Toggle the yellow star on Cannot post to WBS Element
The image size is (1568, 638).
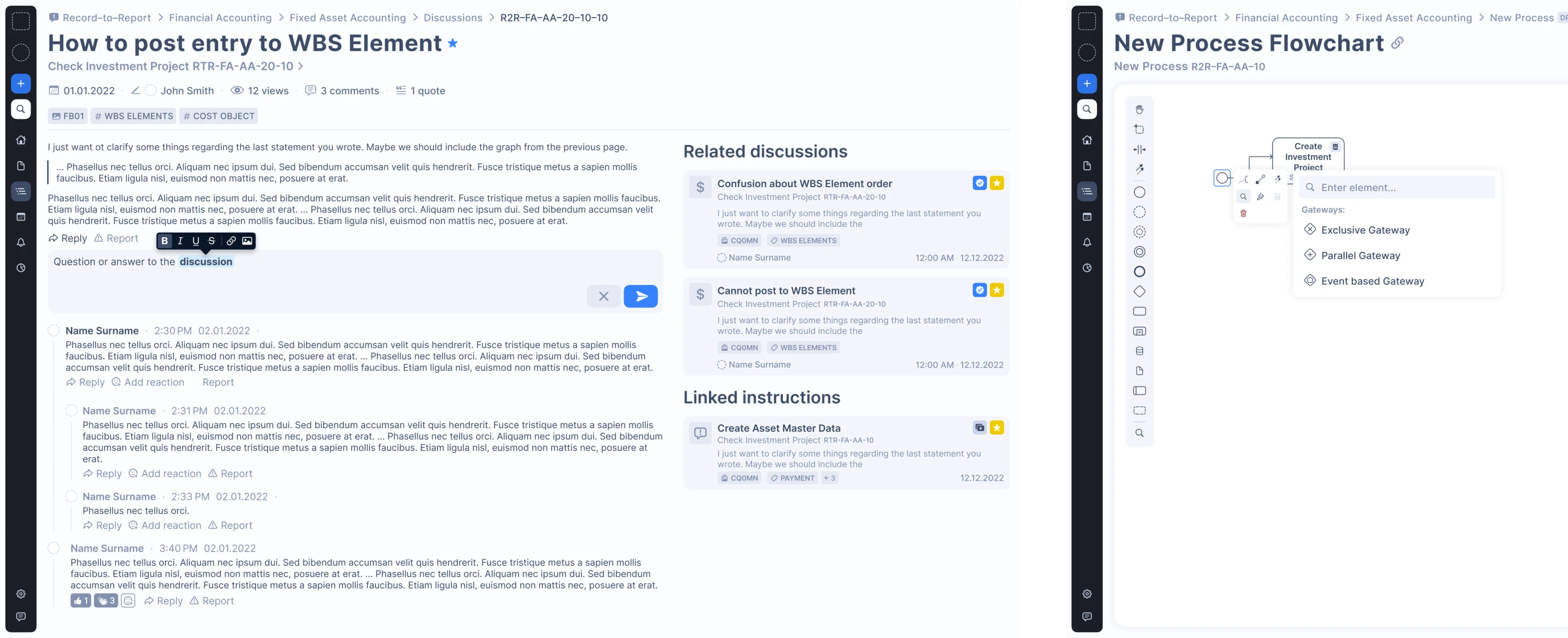coord(996,290)
